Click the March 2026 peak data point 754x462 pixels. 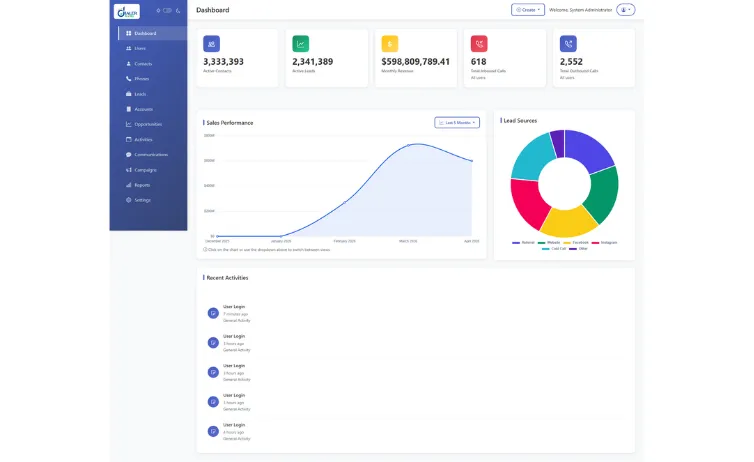(409, 145)
